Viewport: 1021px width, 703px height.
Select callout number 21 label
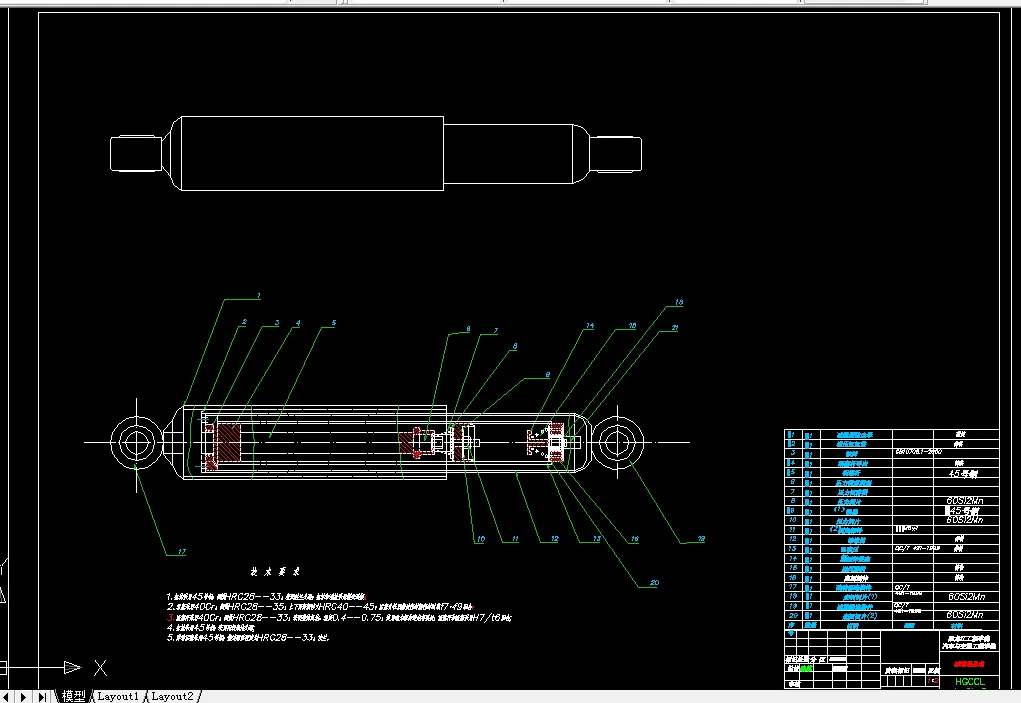click(x=675, y=328)
